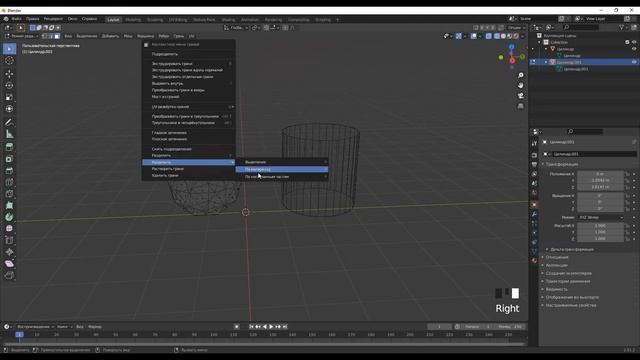640x360 pixels.
Task: Click the current frame number field
Action: (x=439, y=327)
